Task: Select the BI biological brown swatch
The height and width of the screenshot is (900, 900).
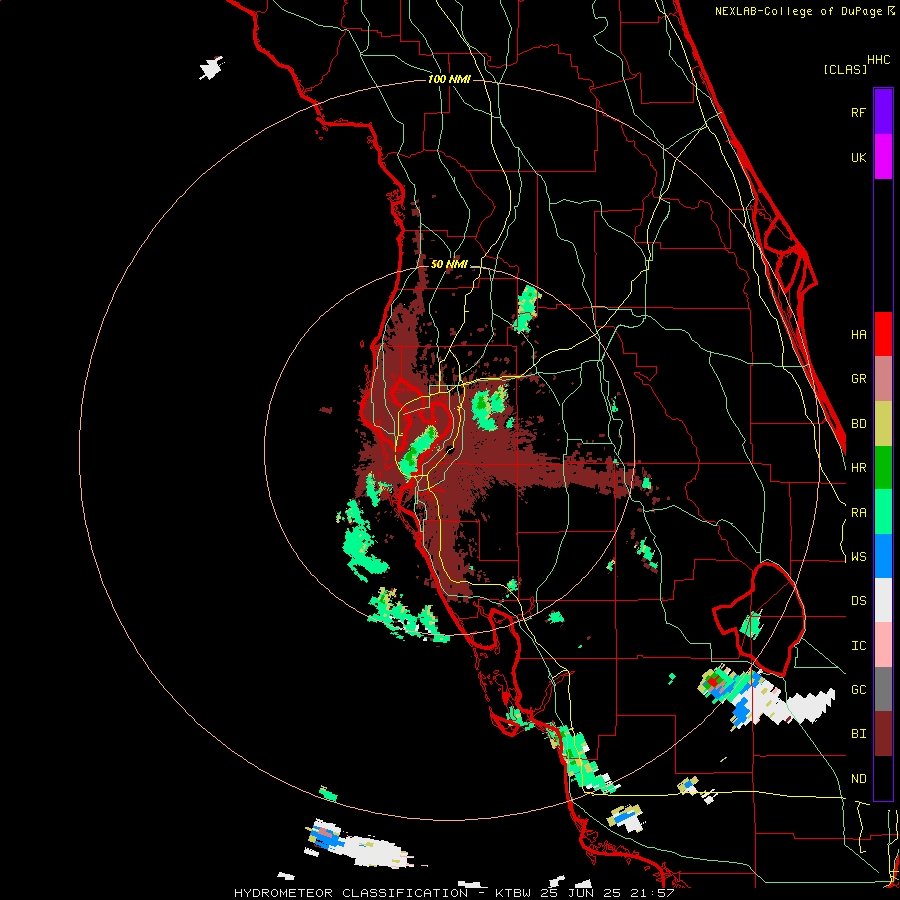Action: tap(883, 734)
